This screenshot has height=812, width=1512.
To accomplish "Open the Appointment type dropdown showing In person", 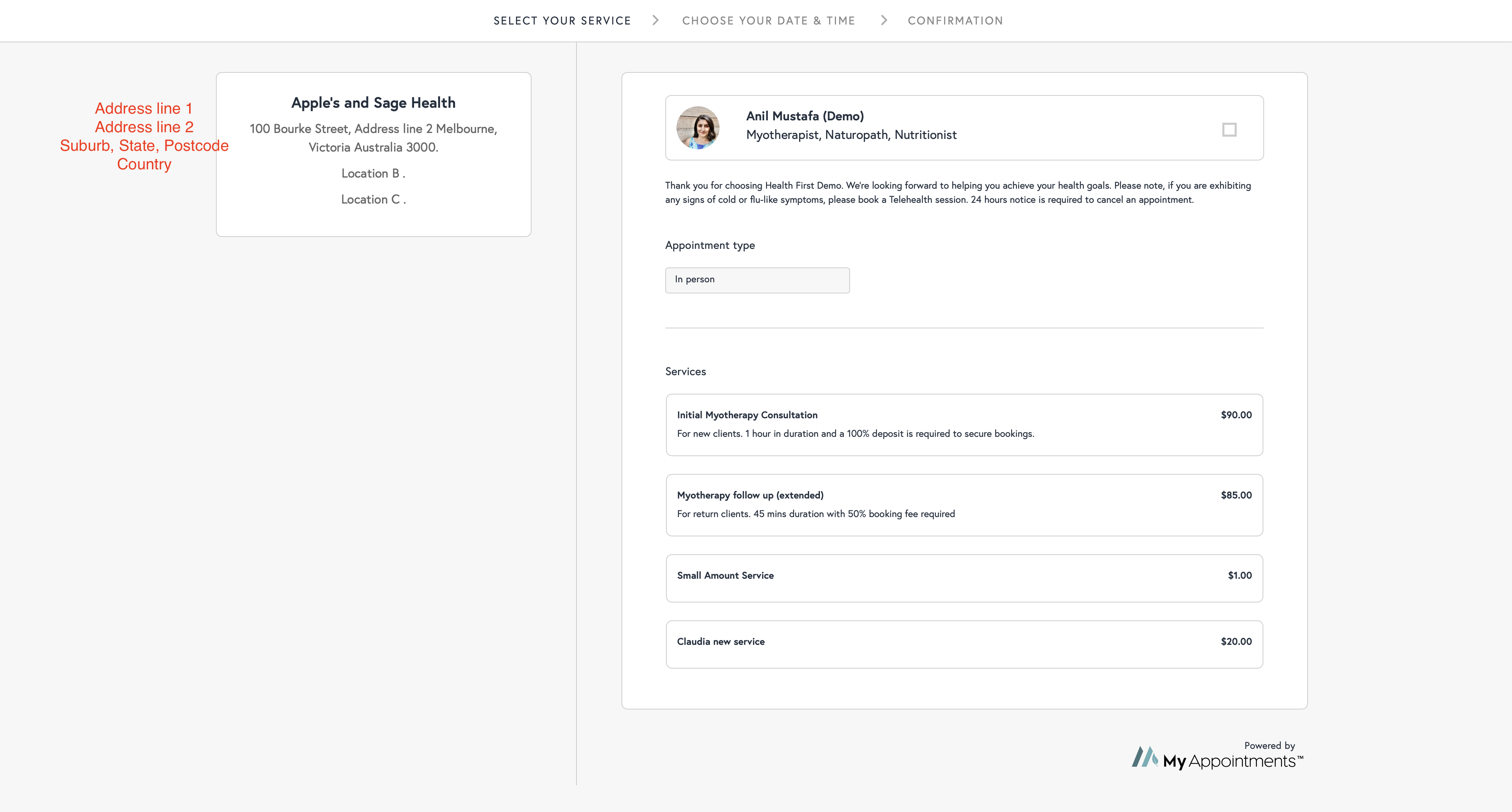I will 757,280.
